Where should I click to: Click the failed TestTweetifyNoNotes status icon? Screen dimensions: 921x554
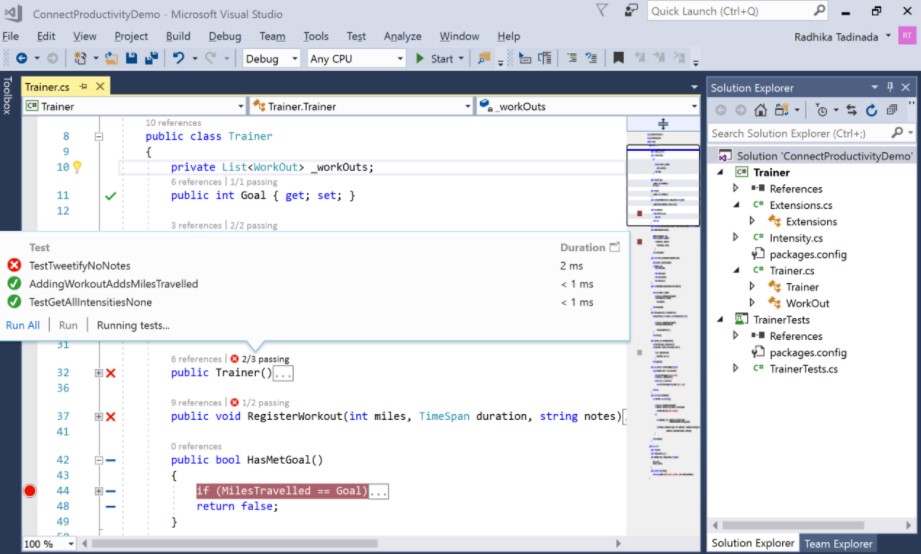(14, 266)
